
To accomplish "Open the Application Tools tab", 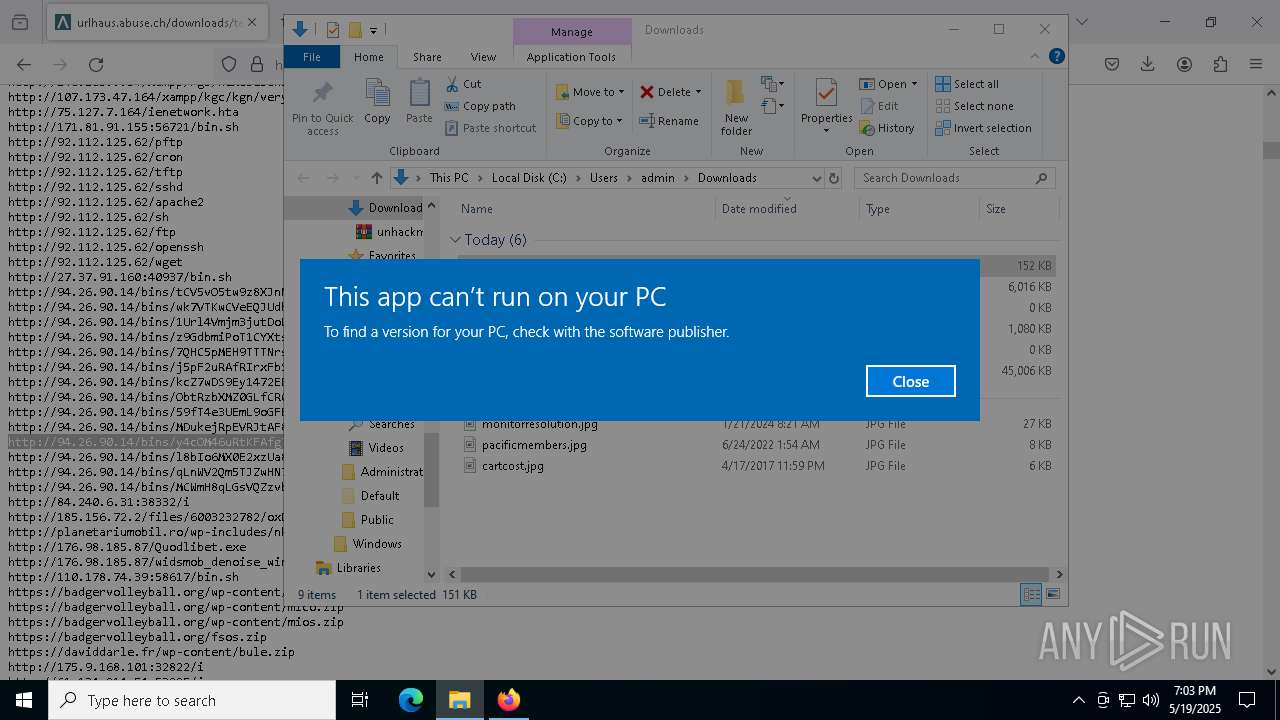I will click(571, 57).
